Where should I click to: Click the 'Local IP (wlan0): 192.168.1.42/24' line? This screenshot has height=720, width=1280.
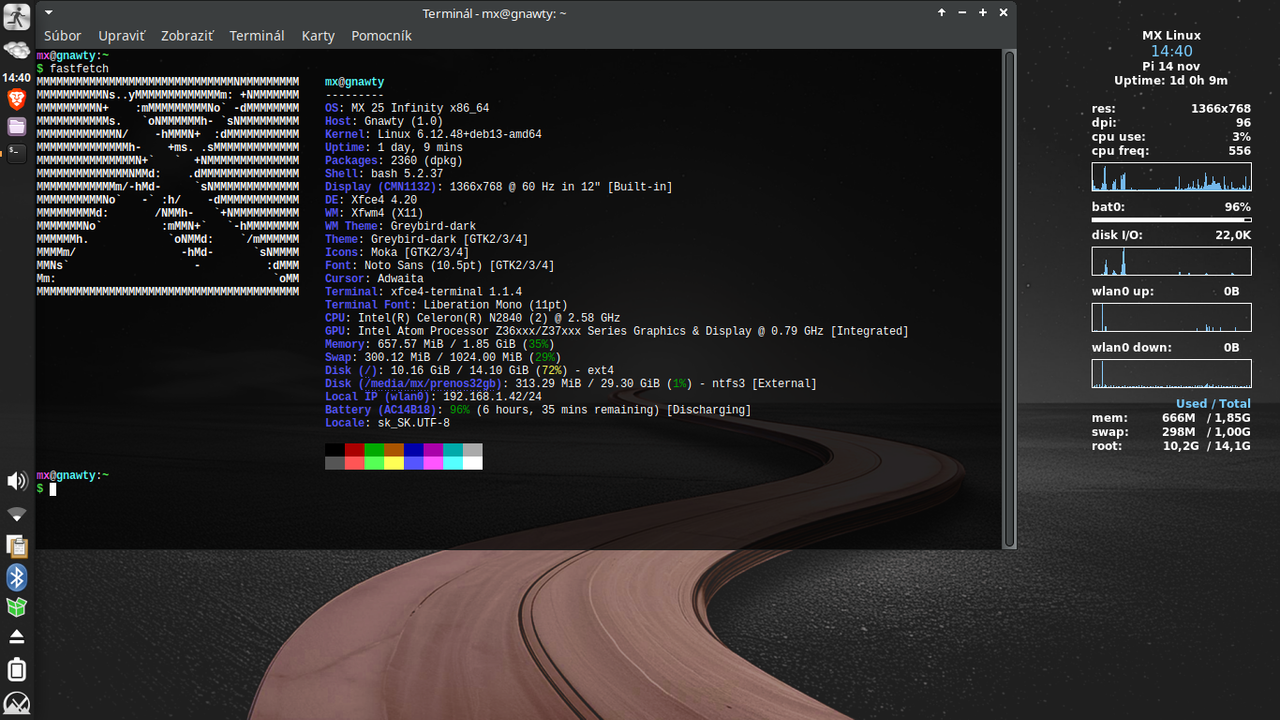tap(433, 397)
